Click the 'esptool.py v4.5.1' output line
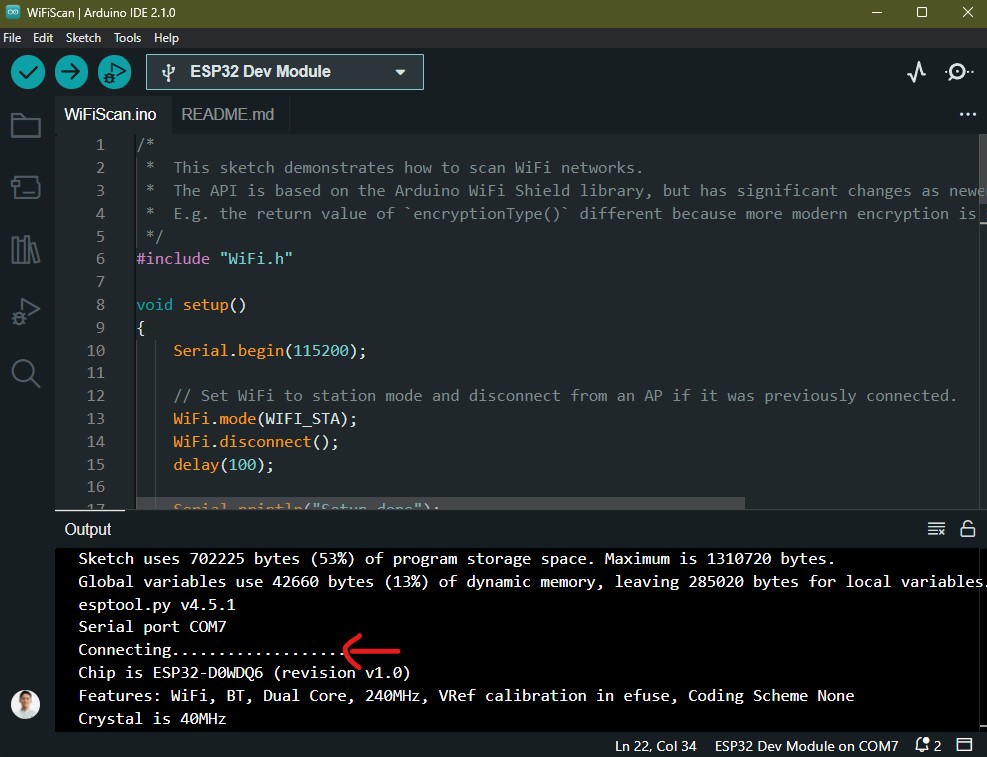Image resolution: width=987 pixels, height=757 pixels. click(x=157, y=604)
